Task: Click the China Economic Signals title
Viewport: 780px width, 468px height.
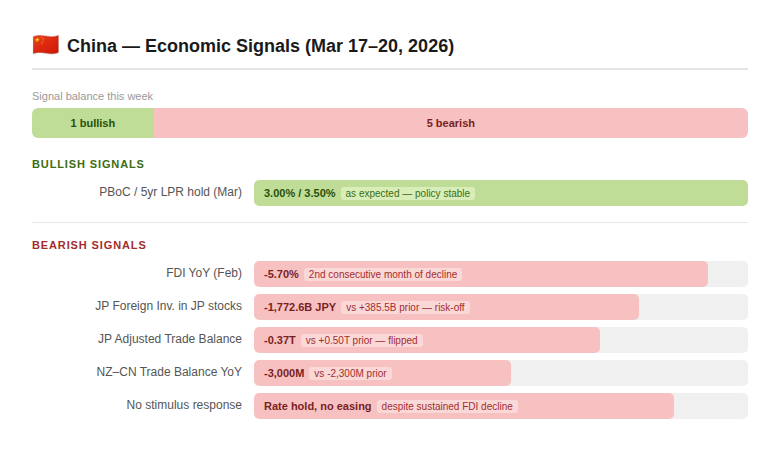Action: tap(260, 46)
